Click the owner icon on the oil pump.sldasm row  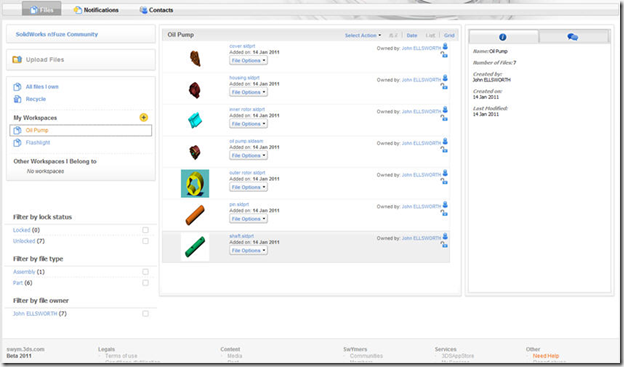point(445,141)
